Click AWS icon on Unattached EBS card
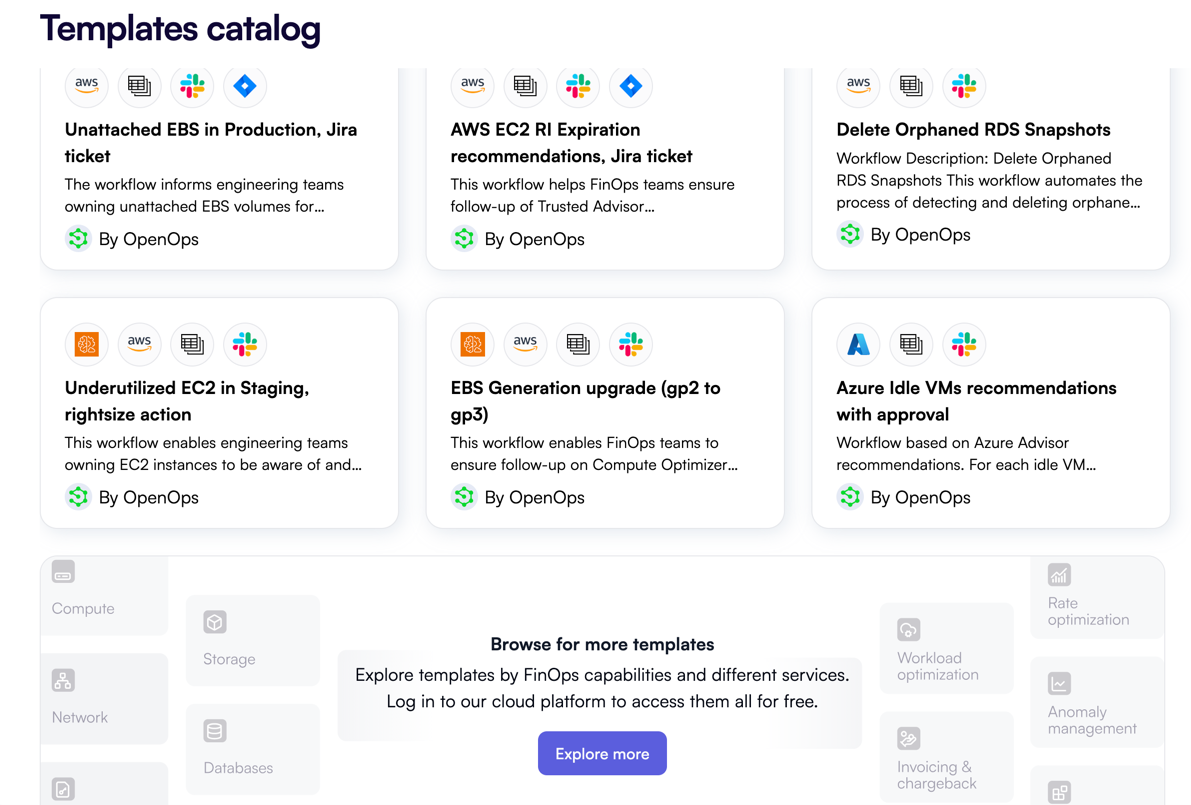This screenshot has width=1191, height=805. point(87,86)
